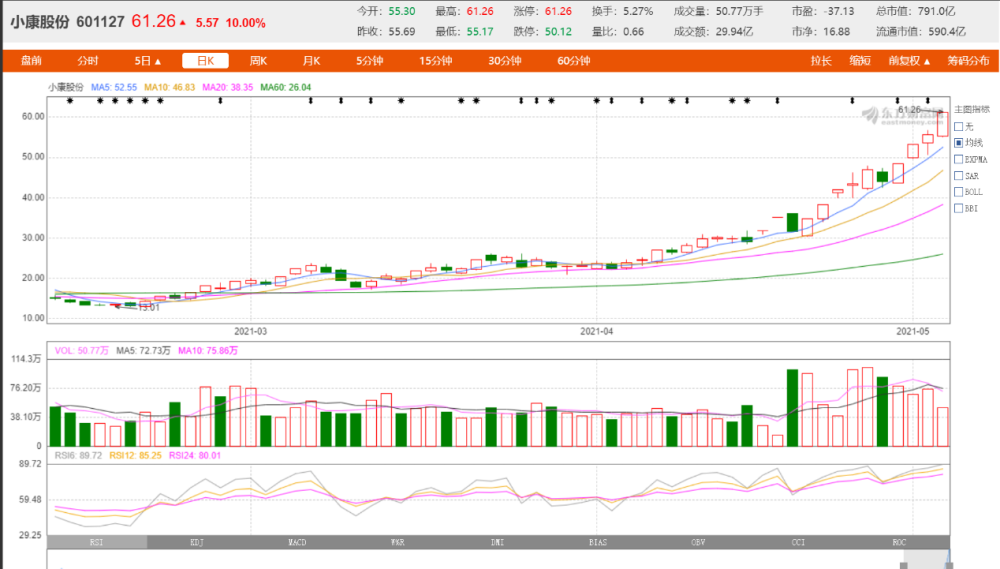
Task: Toggle the 均线 moving average checkbox
Action: click(959, 143)
